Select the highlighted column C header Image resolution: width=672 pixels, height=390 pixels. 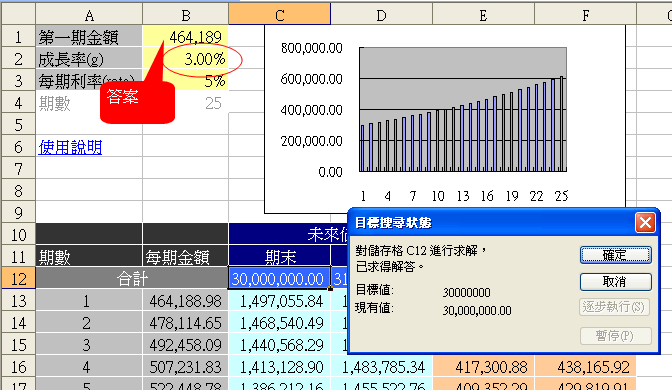point(279,15)
